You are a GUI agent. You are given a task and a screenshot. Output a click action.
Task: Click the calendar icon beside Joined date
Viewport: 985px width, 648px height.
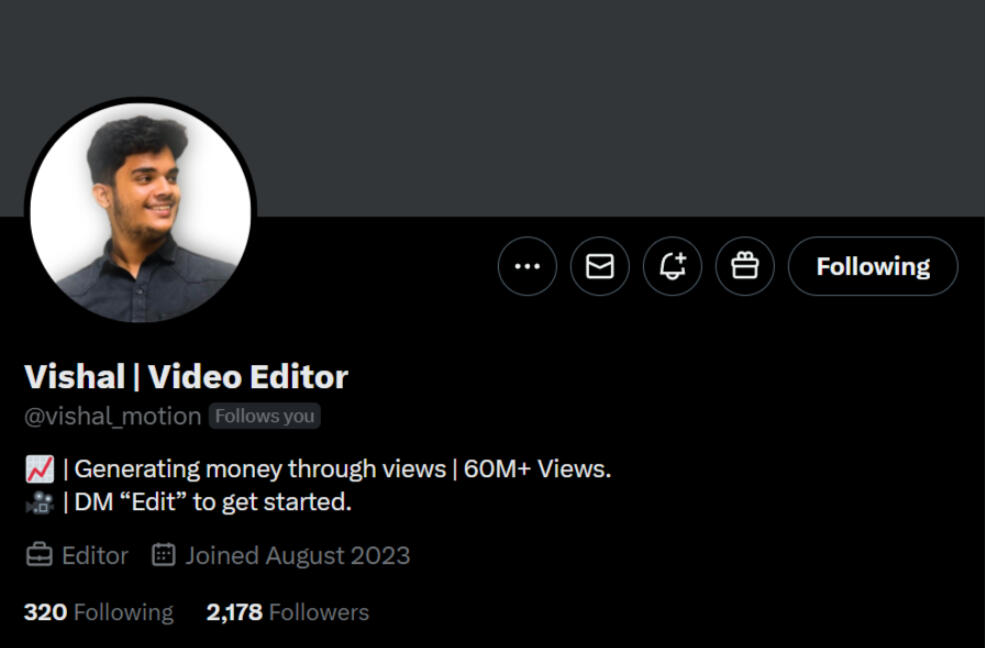click(163, 555)
